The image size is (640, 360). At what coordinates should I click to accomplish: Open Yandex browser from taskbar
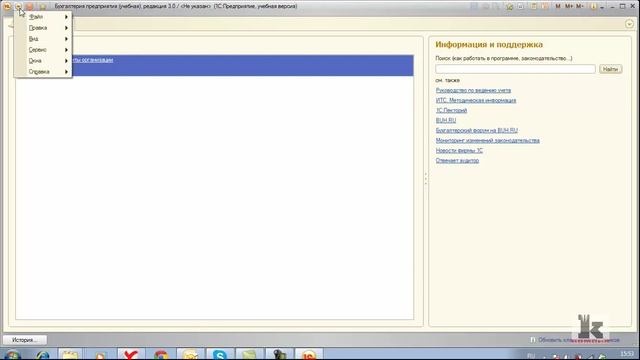pyautogui.click(x=131, y=354)
